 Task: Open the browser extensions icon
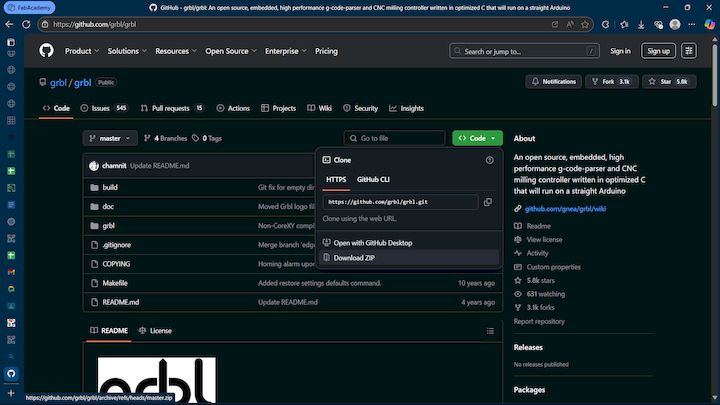605,24
